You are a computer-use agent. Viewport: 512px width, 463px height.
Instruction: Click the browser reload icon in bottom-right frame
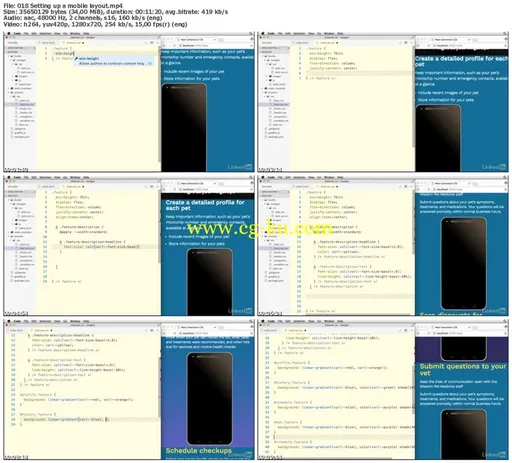(x=428, y=333)
